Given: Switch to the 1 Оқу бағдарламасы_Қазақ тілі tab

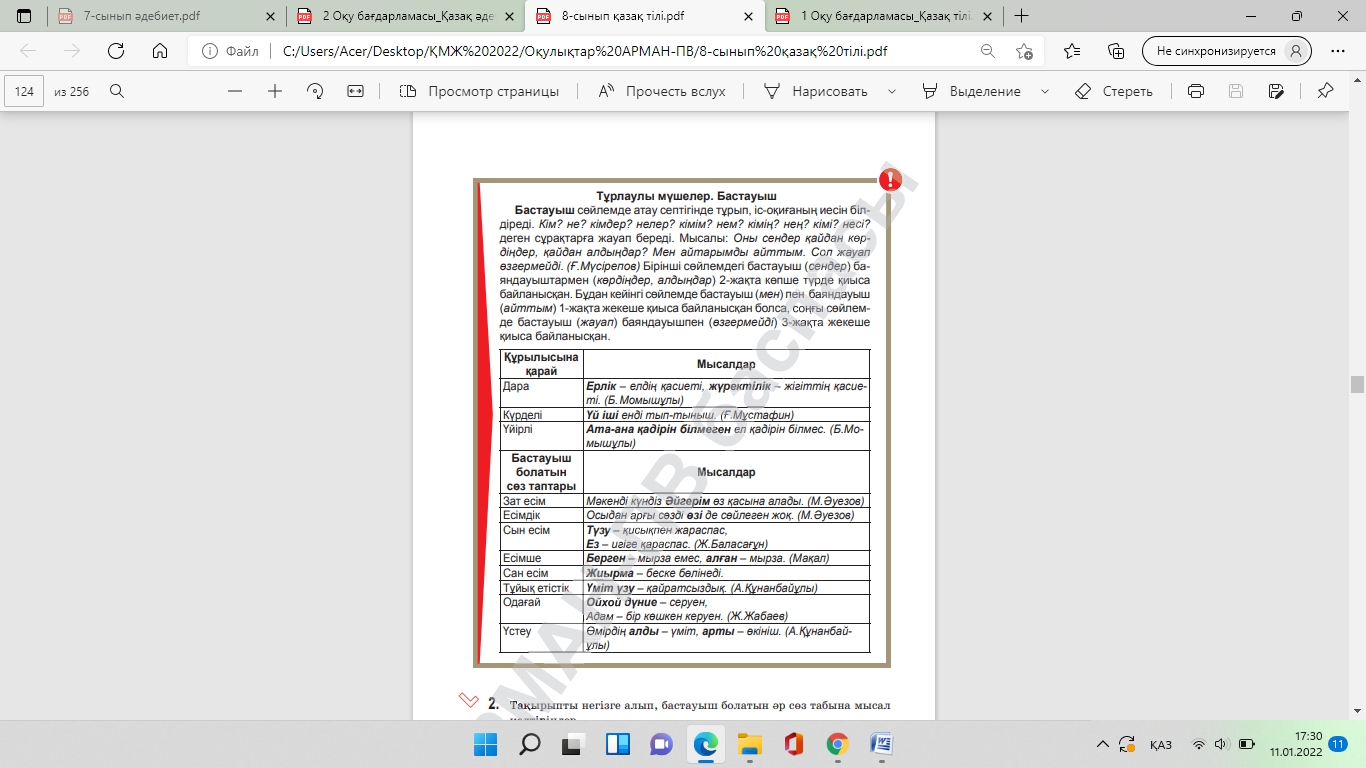Looking at the screenshot, I should (885, 16).
